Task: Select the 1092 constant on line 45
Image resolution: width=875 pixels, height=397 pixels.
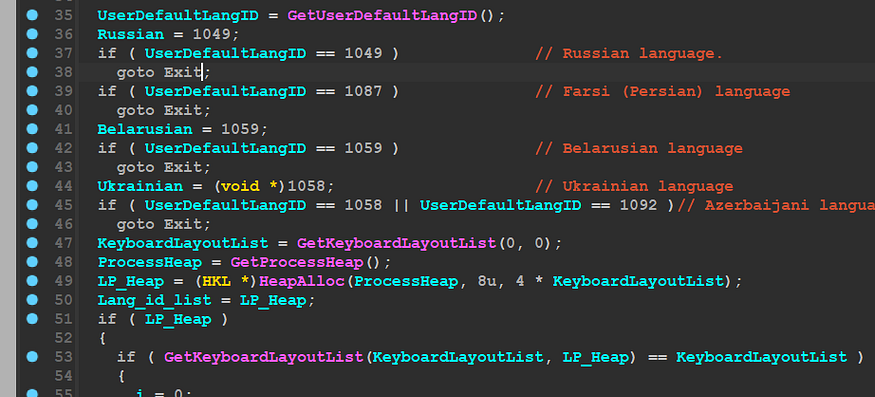Action: pos(638,205)
